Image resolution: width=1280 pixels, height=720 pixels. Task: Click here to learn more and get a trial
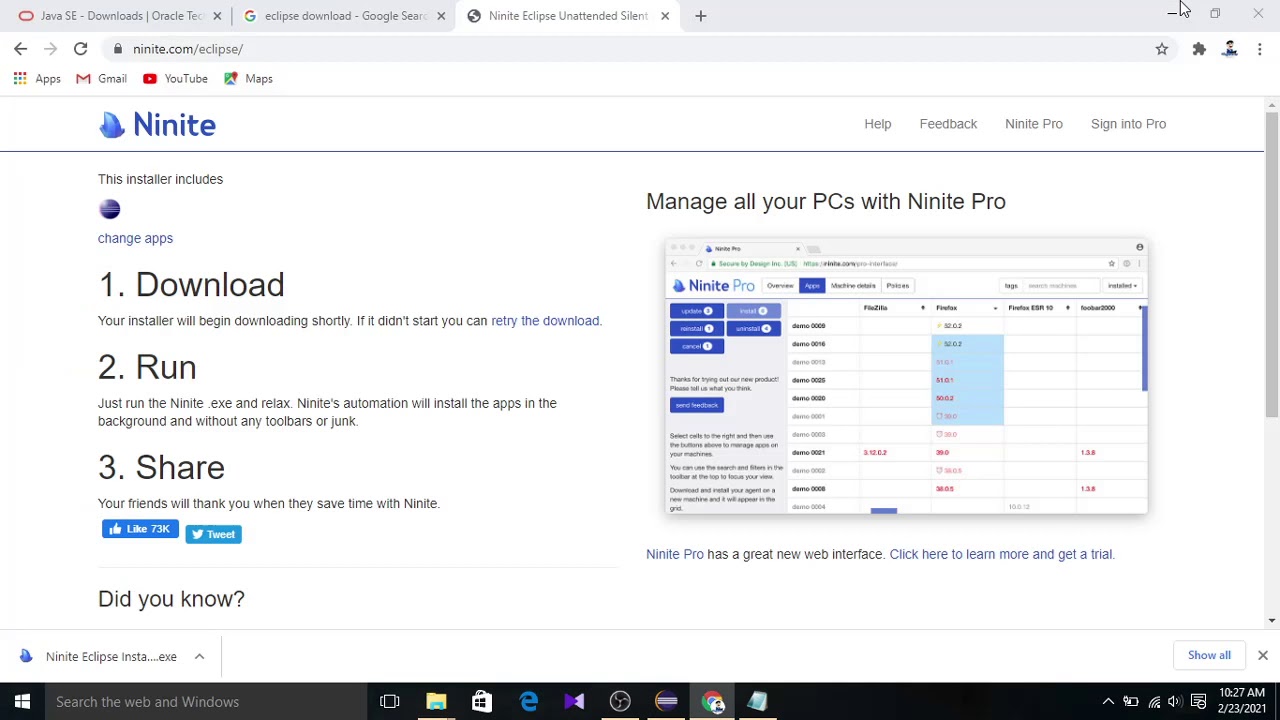pos(1000,554)
